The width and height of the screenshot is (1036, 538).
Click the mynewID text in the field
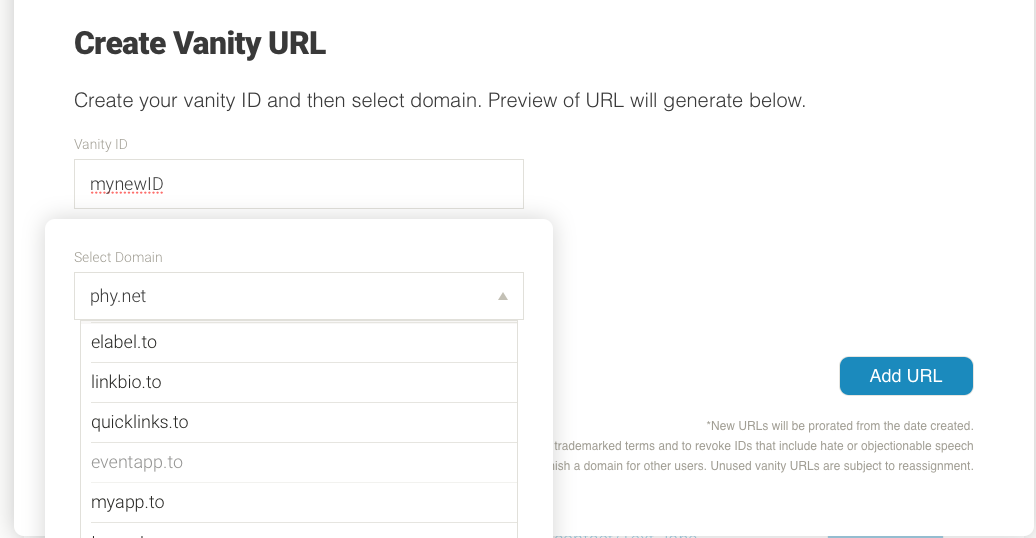(x=126, y=184)
